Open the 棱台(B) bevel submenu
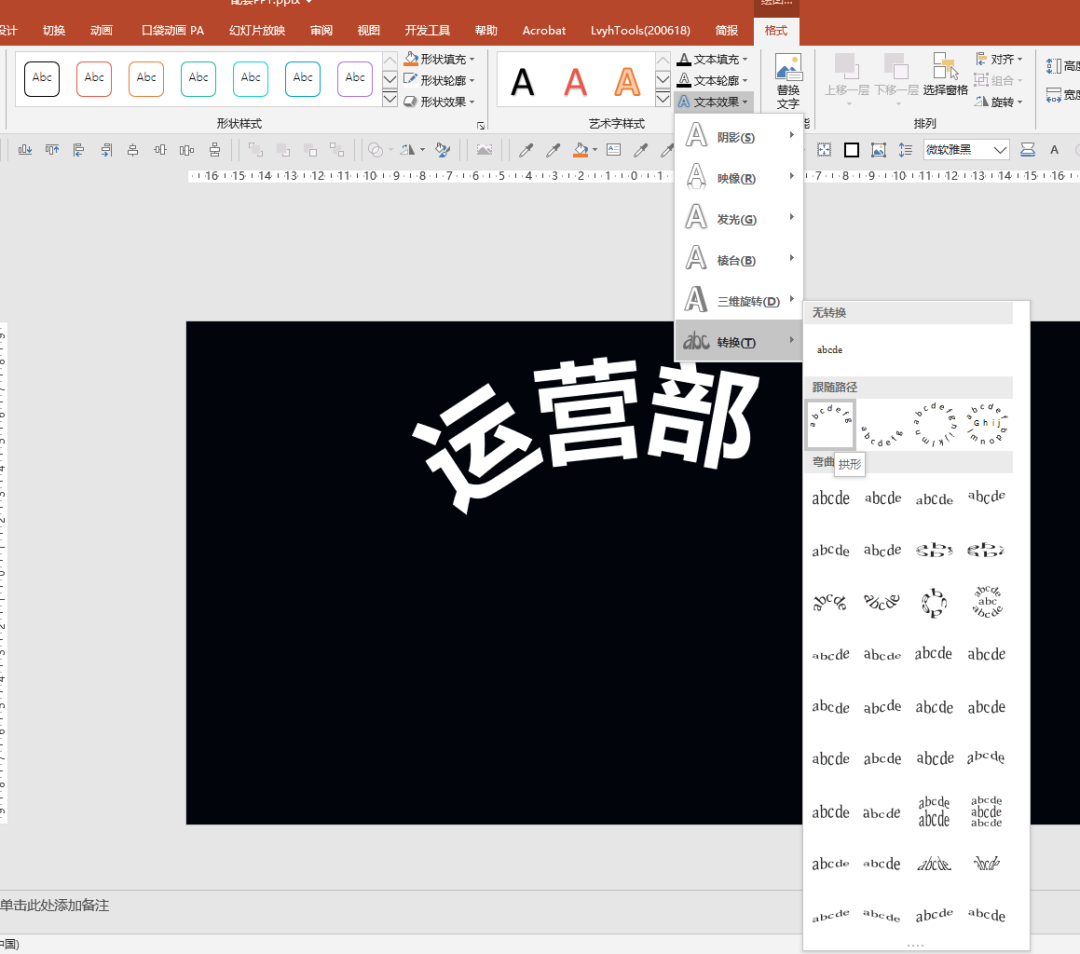This screenshot has height=954, width=1080. click(x=738, y=260)
